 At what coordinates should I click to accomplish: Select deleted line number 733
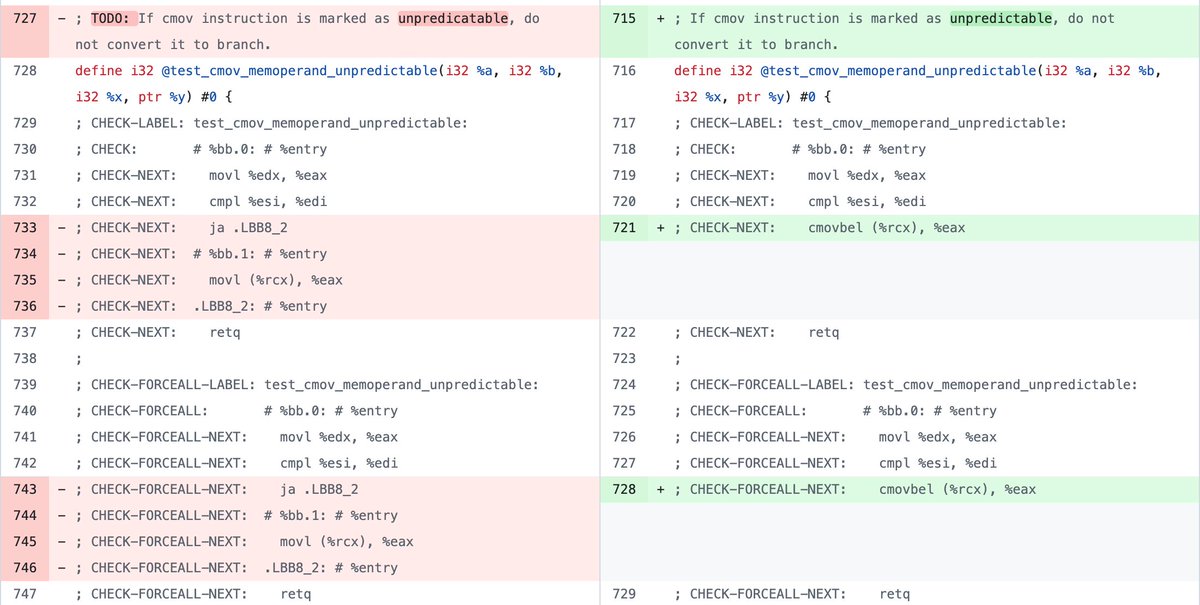(x=25, y=227)
